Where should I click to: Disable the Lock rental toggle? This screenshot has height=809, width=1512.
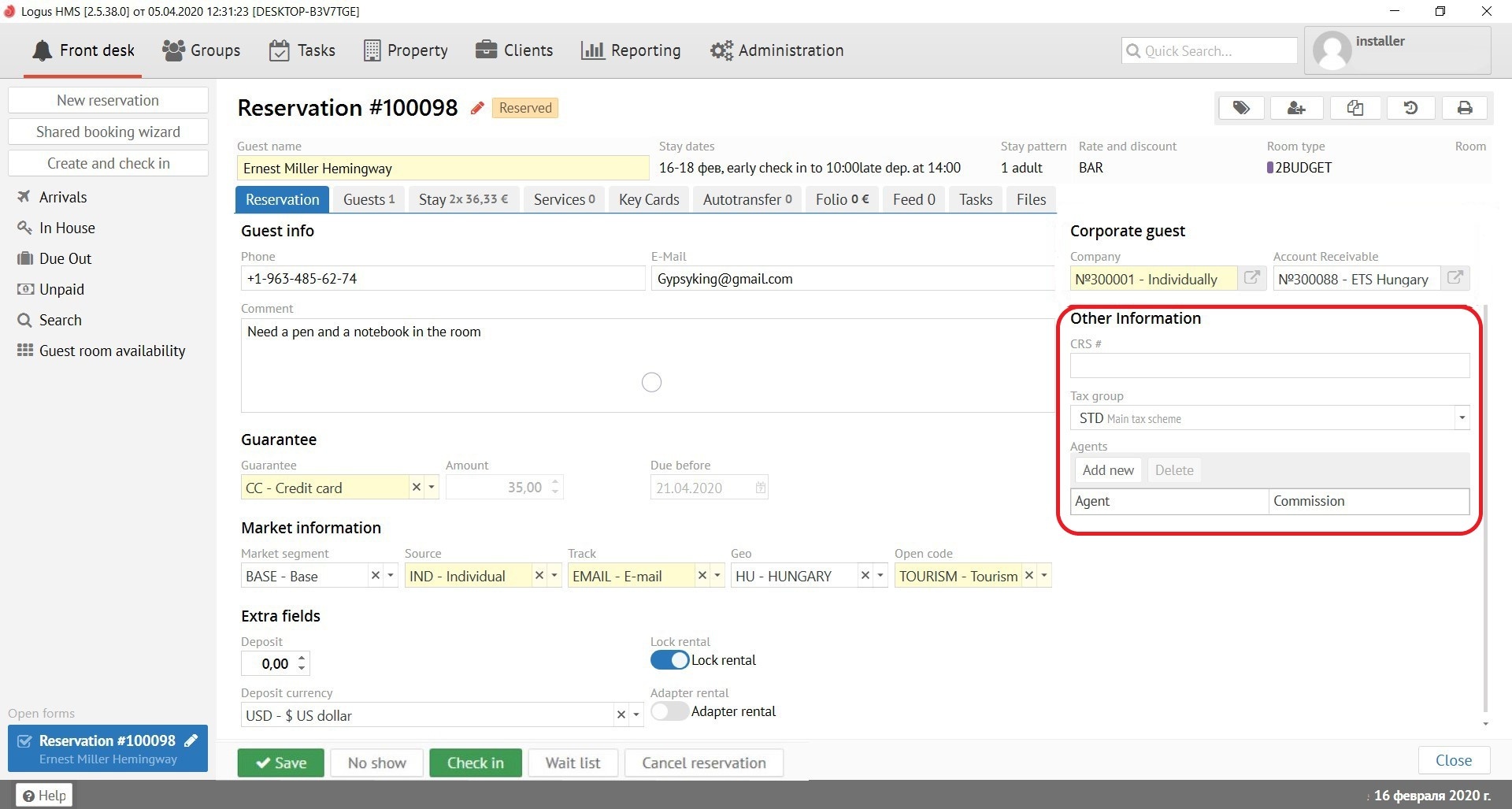669,660
